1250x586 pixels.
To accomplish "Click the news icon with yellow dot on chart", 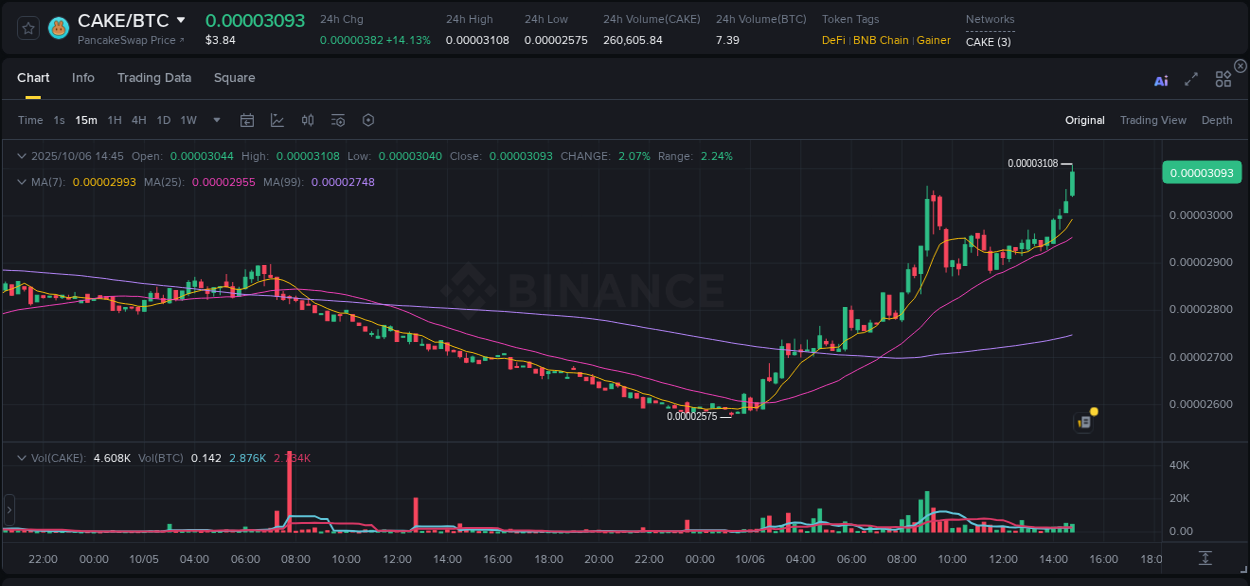I will tap(1084, 422).
